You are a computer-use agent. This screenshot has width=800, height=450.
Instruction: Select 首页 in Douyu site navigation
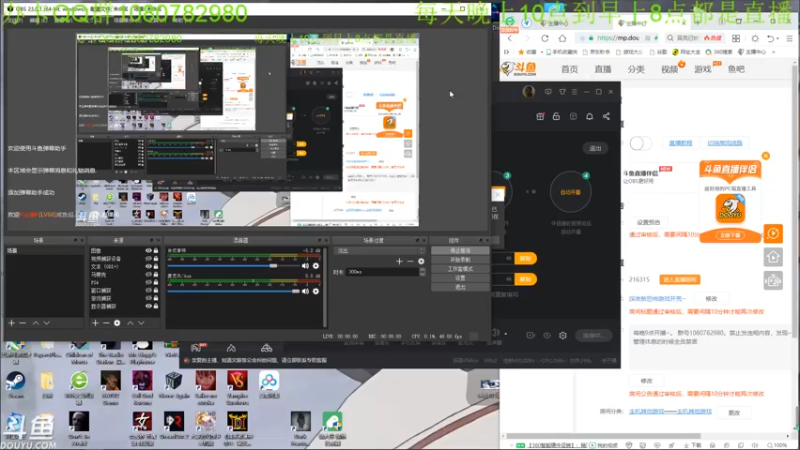click(569, 69)
